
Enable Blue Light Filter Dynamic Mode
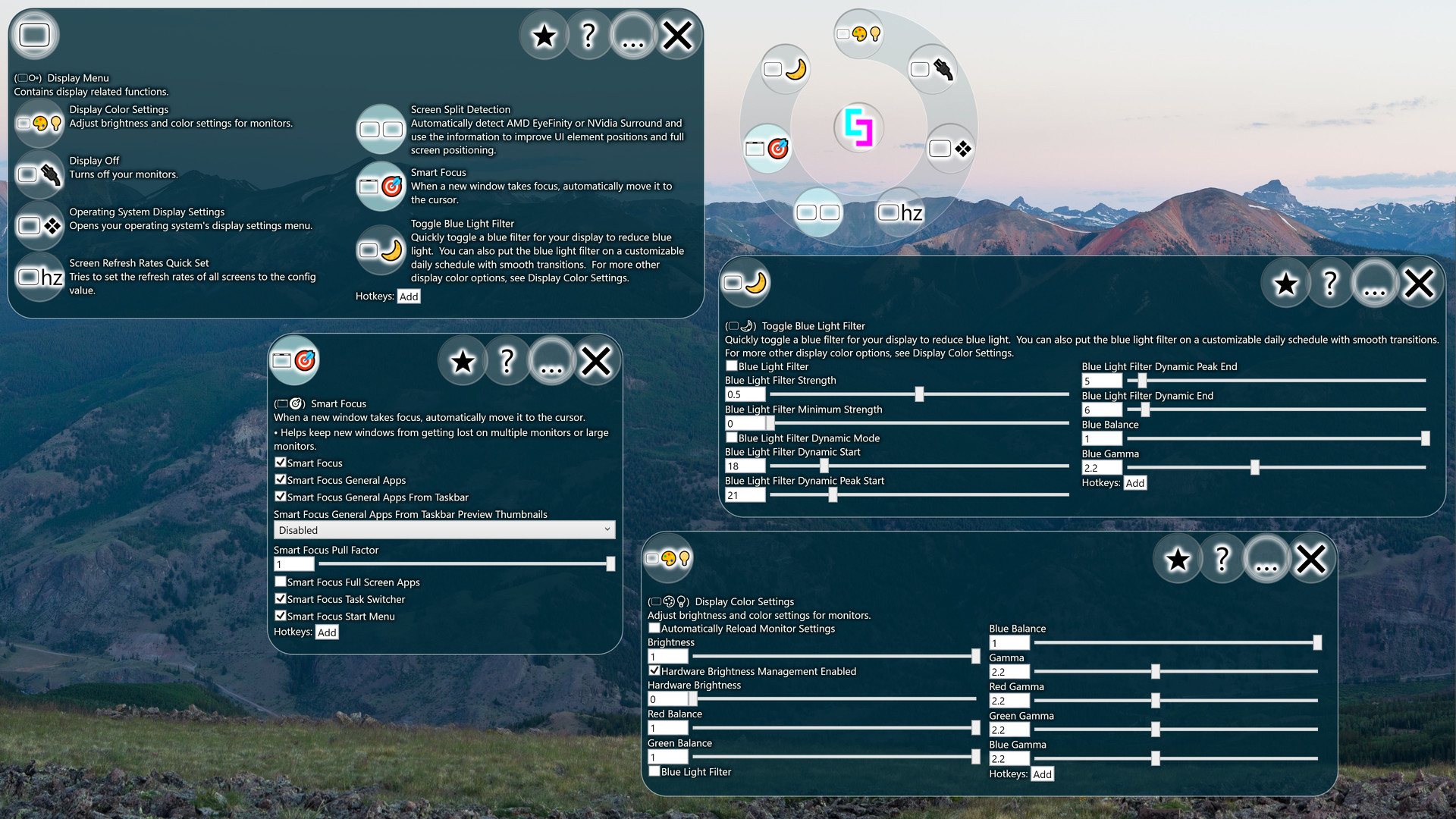click(732, 438)
